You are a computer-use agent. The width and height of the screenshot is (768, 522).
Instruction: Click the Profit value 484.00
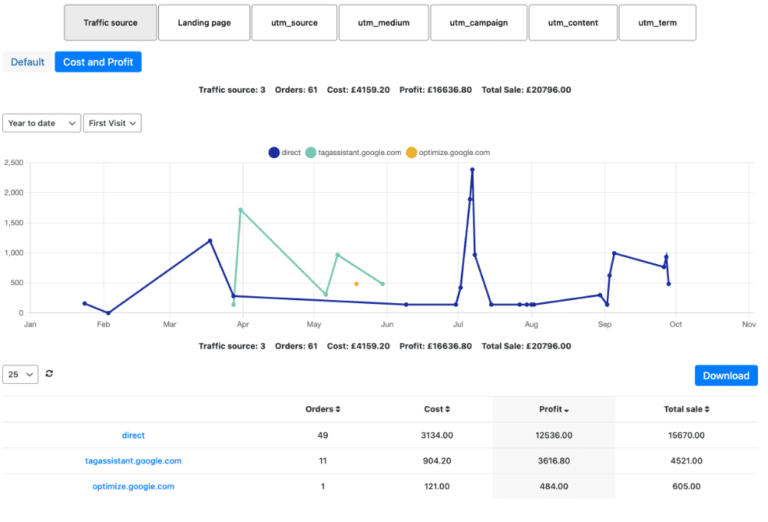[553, 486]
